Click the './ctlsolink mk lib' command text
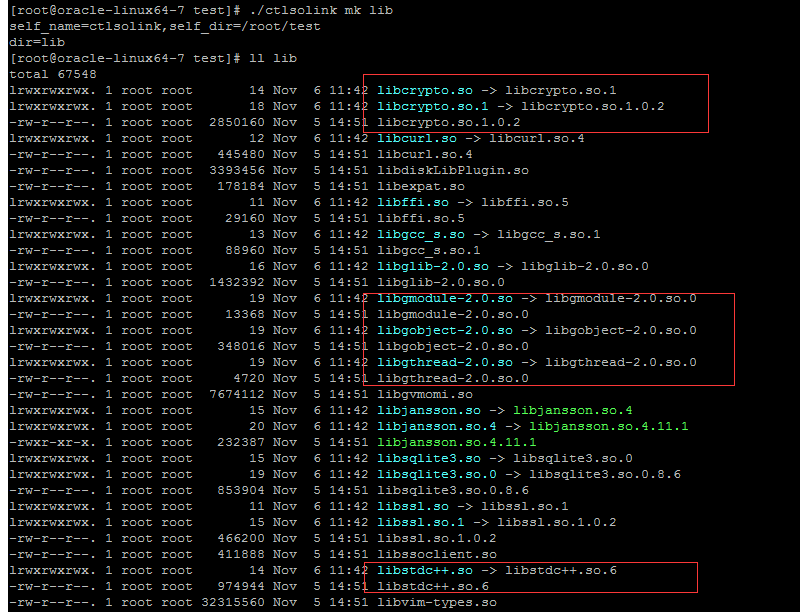The width and height of the screenshot is (800, 612). tap(321, 10)
